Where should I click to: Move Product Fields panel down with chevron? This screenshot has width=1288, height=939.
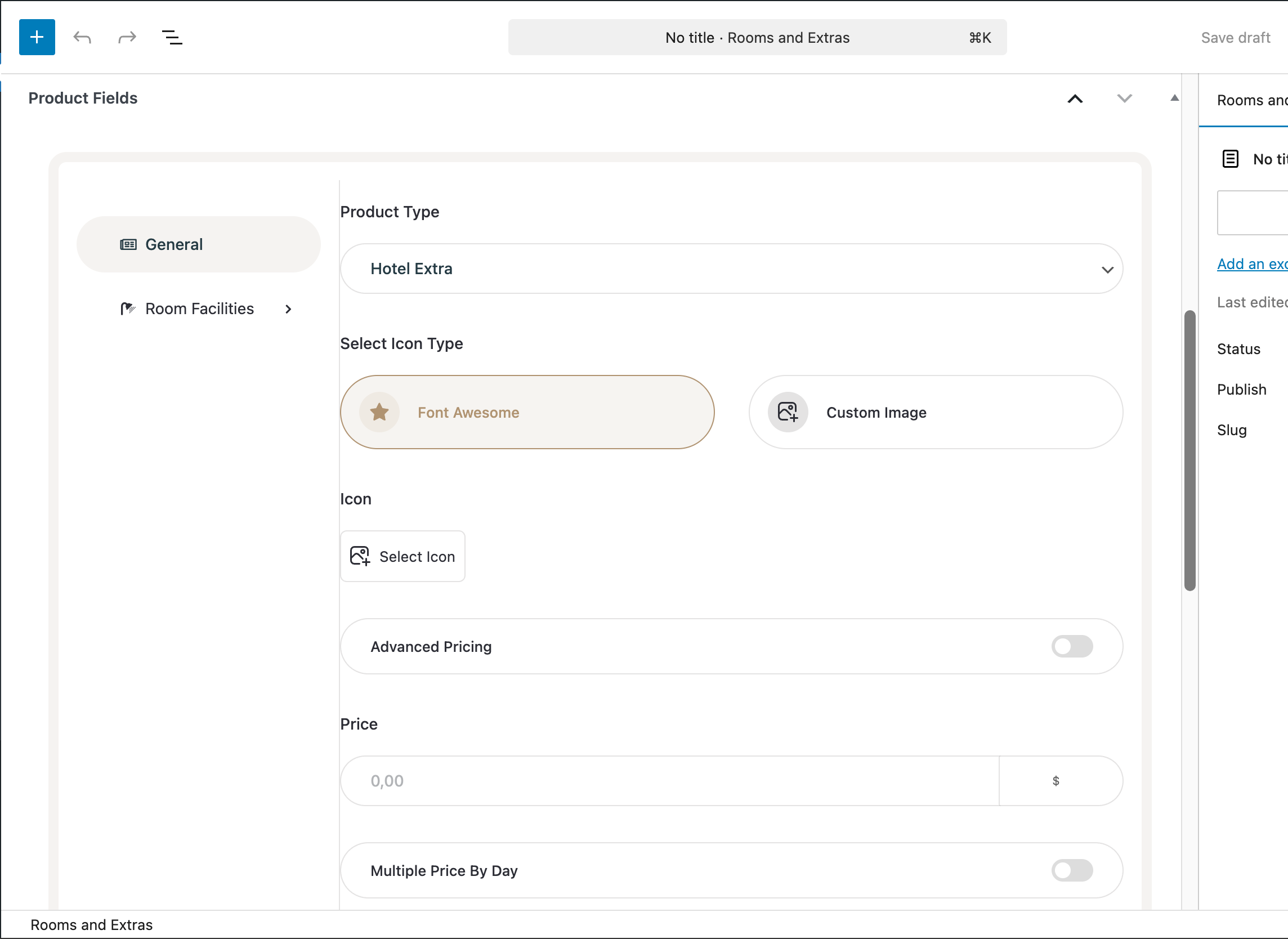tap(1124, 99)
